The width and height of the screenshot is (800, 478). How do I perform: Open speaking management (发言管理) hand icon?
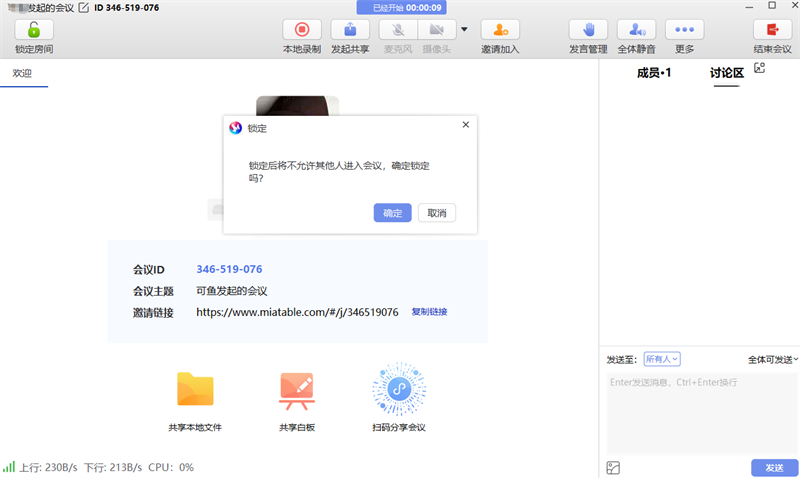click(x=588, y=30)
